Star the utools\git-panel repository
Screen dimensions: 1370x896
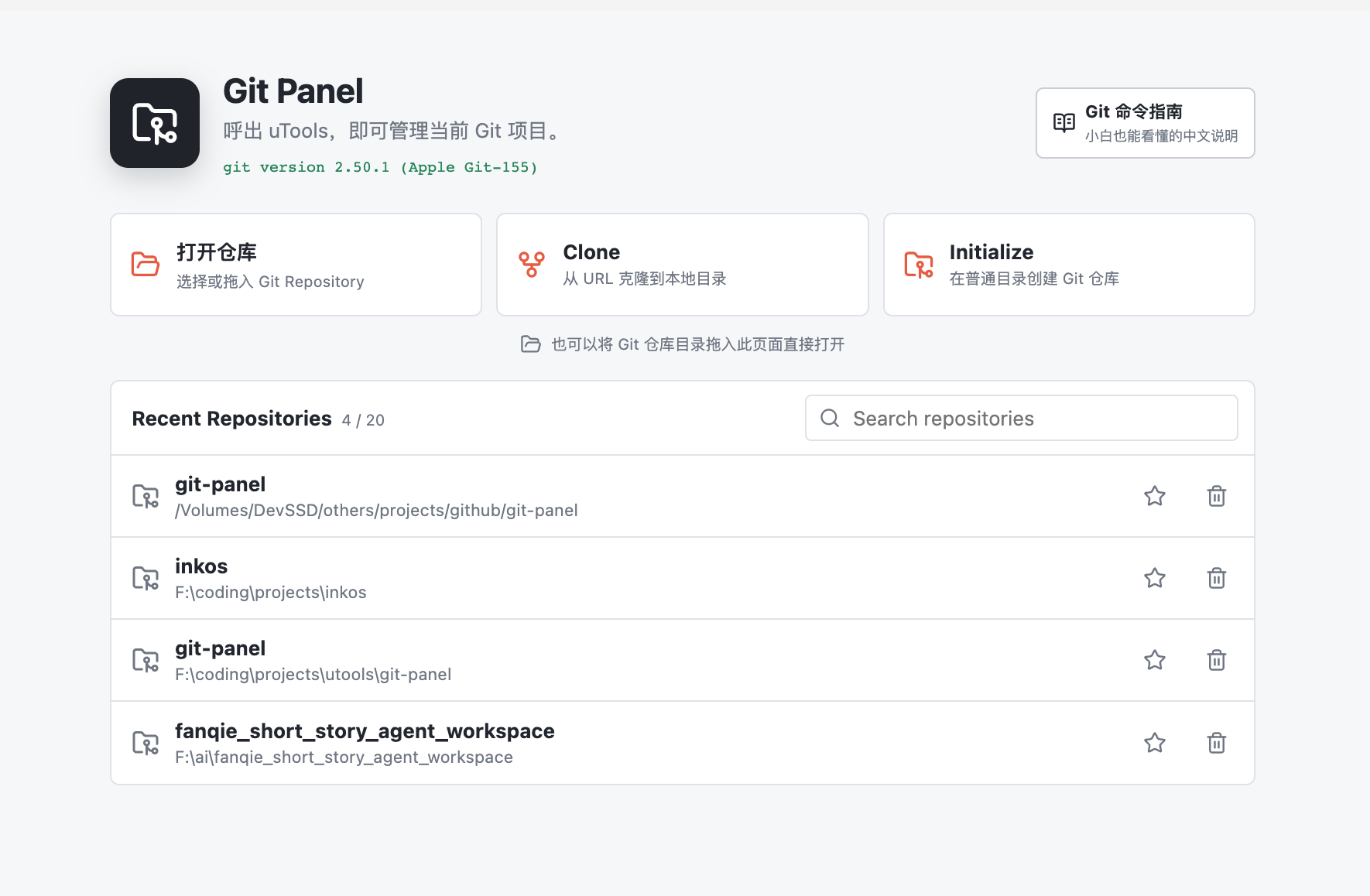pos(1155,660)
